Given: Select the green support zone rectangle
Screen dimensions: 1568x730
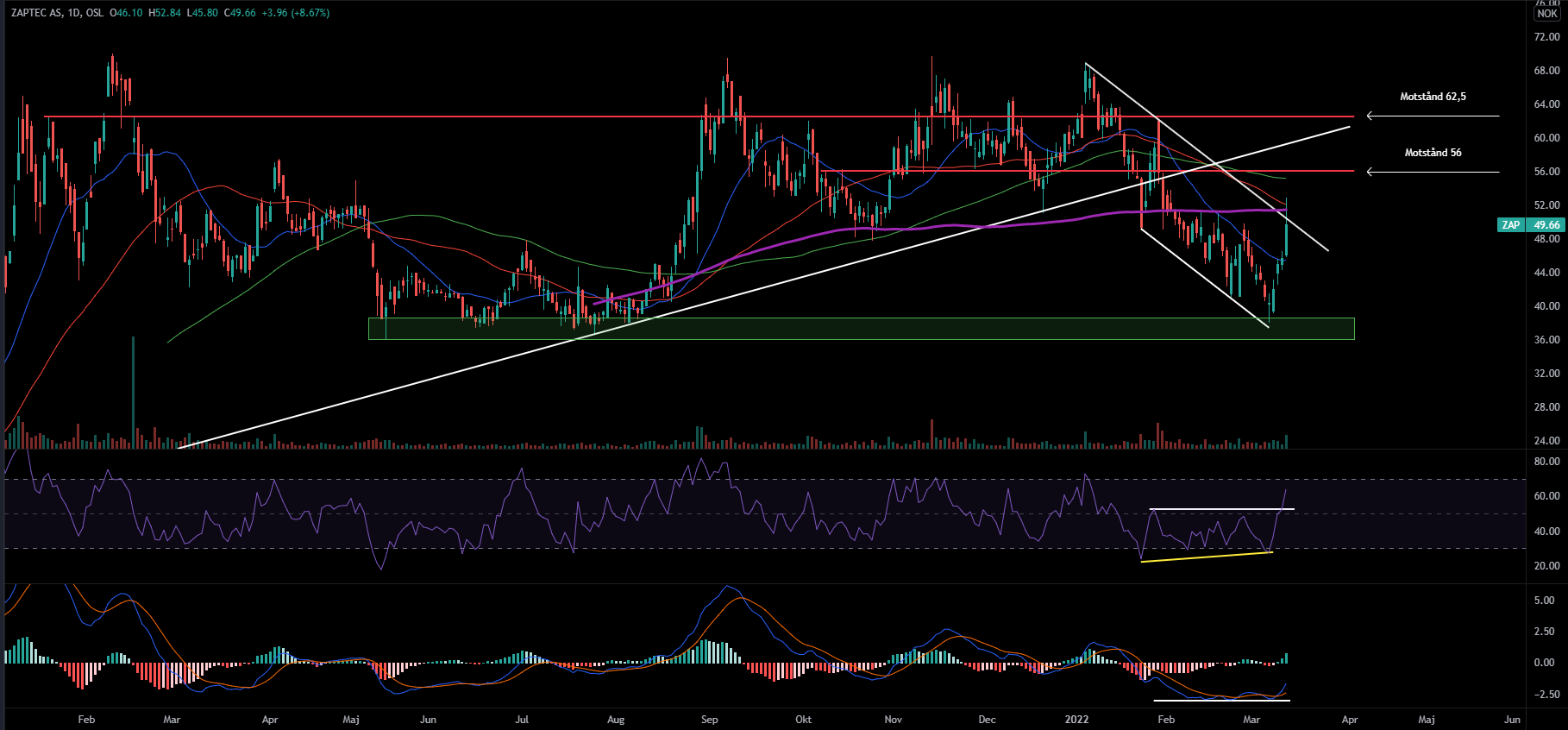Looking at the screenshot, I should pyautogui.click(x=861, y=329).
